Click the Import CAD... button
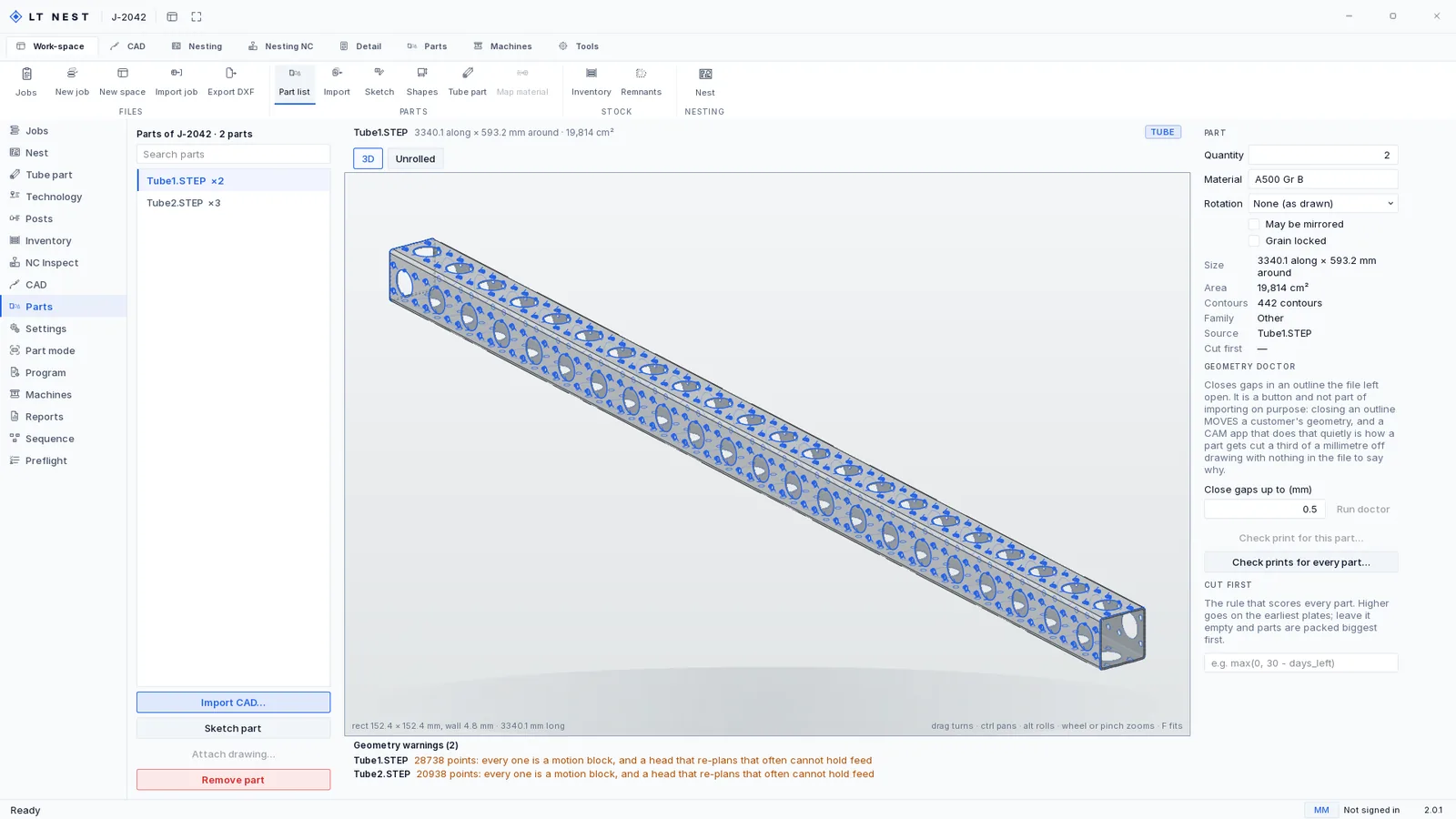The image size is (1456, 819). [x=233, y=703]
